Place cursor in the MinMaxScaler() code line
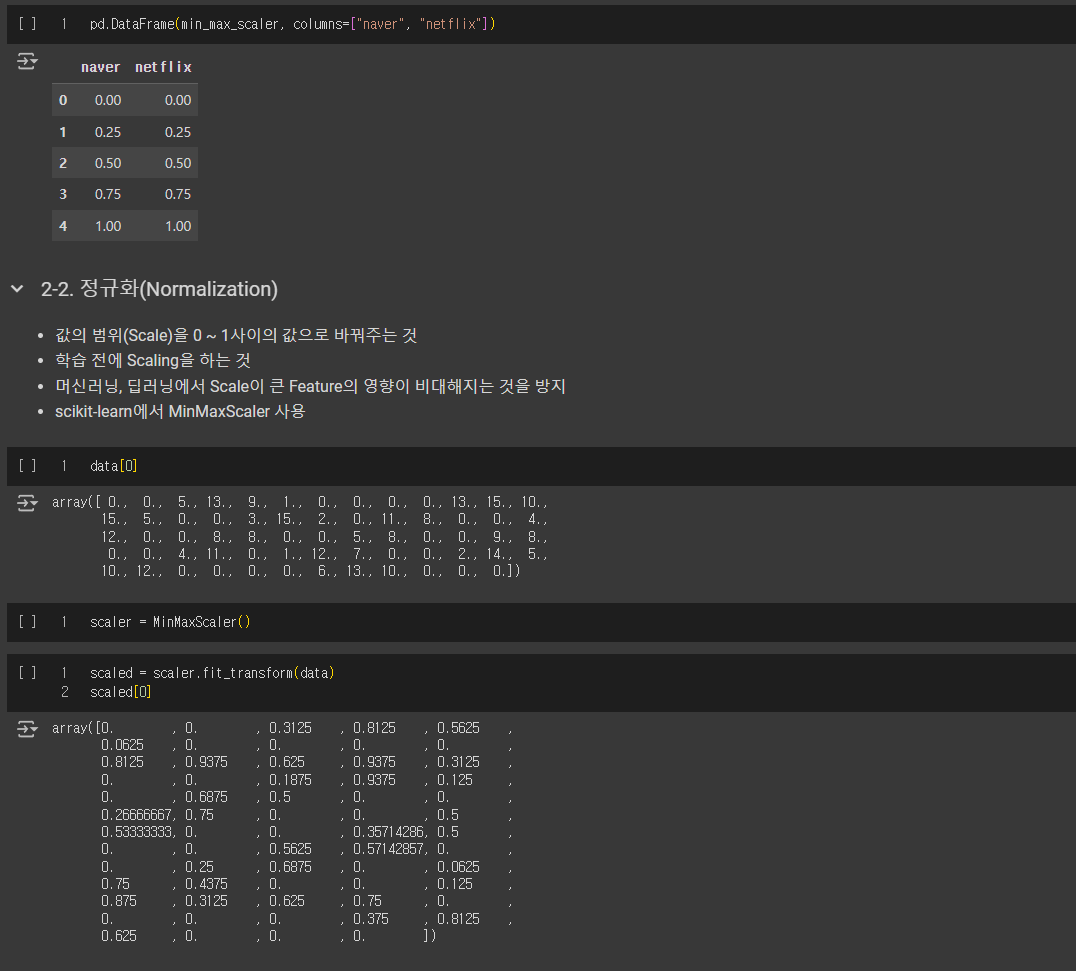Image resolution: width=1076 pixels, height=971 pixels. coord(170,622)
